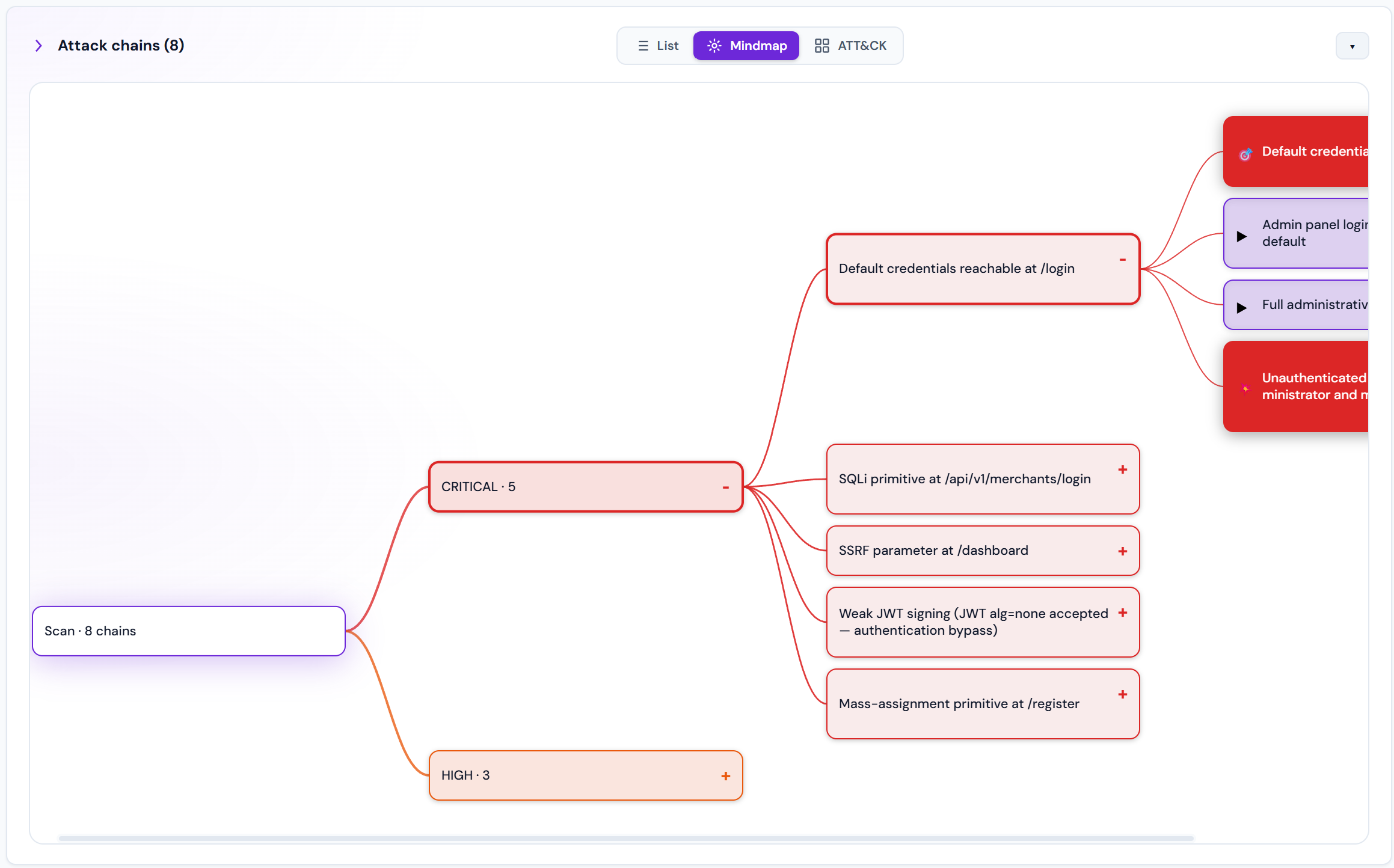Click the target icon on Default credentials card
The image size is (1394, 868).
coord(1245,154)
